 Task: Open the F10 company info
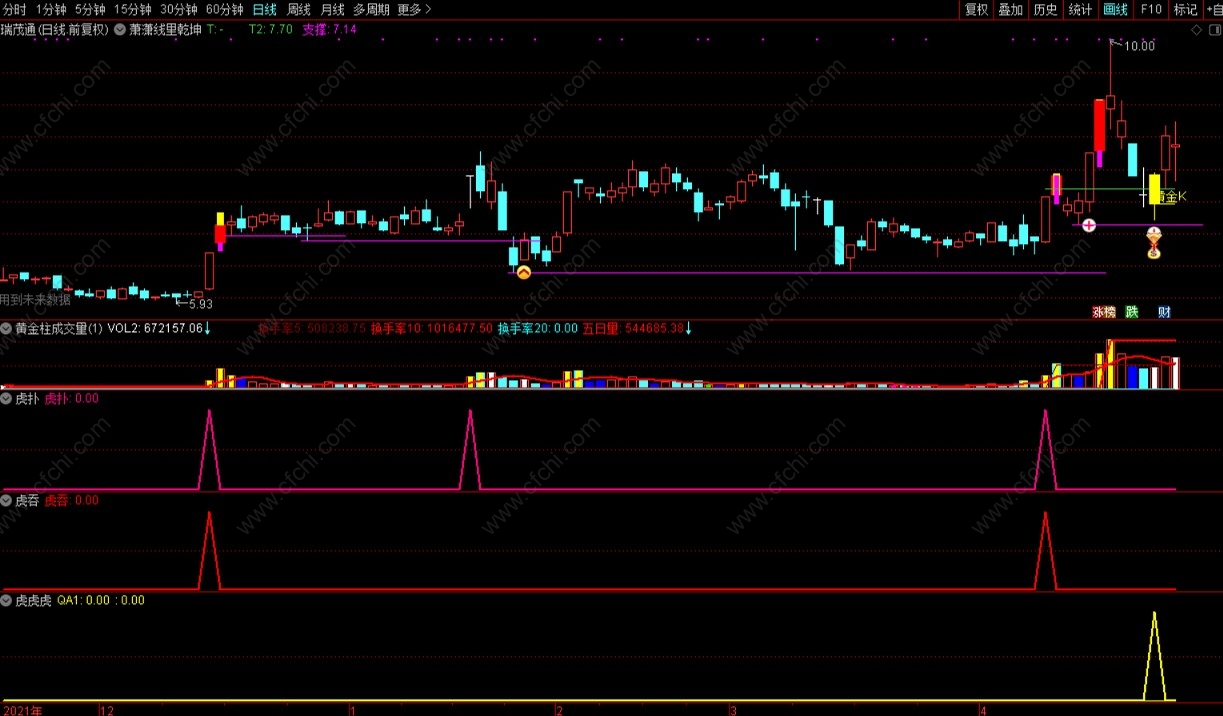pyautogui.click(x=1151, y=10)
